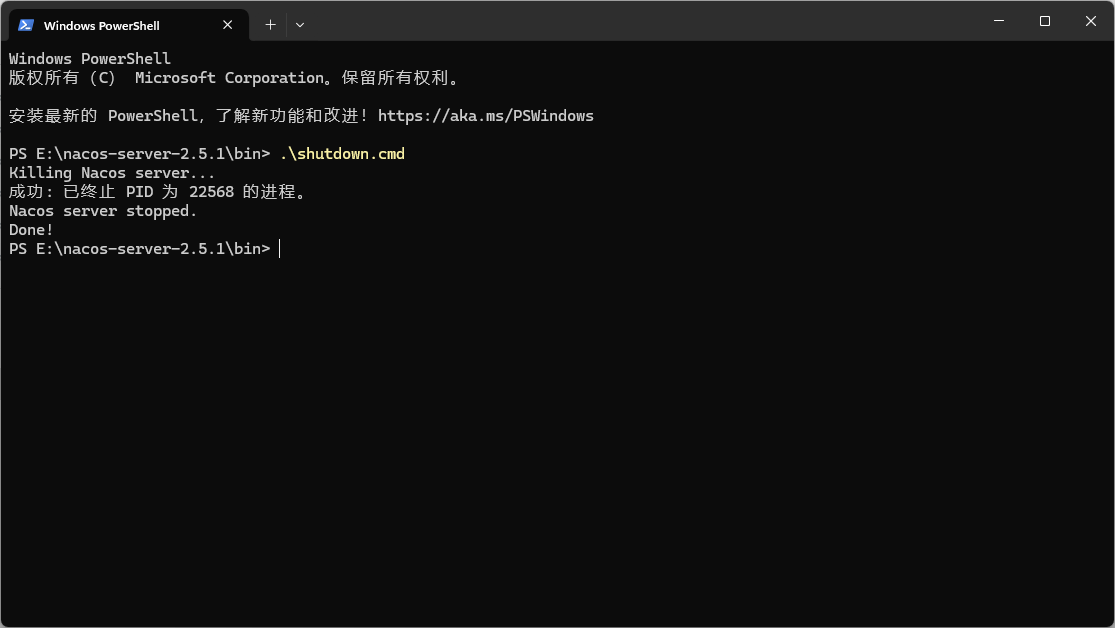1115x628 pixels.
Task: Maximize the terminal window
Action: (x=1045, y=21)
